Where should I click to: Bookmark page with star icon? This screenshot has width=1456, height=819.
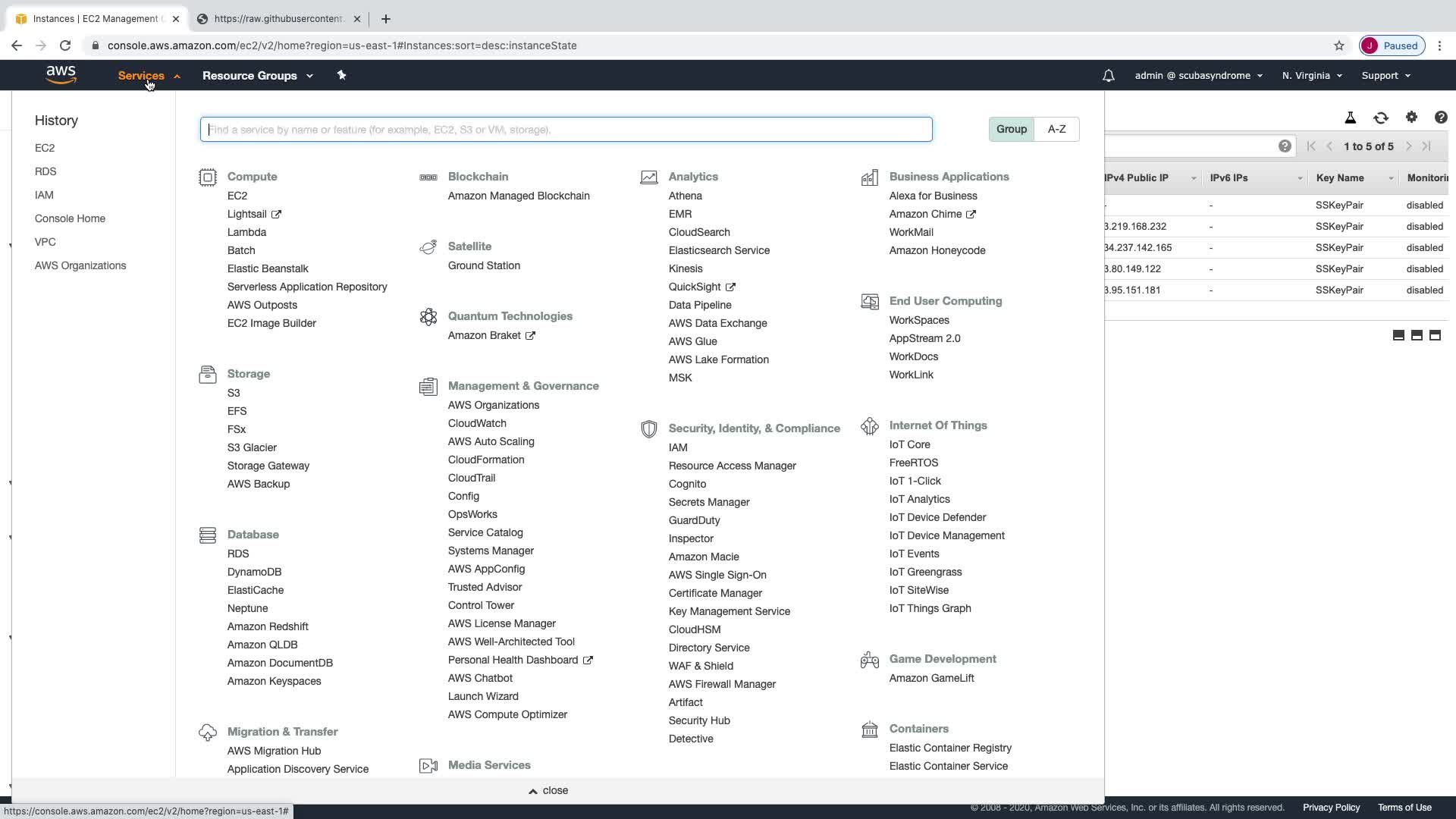(1338, 45)
